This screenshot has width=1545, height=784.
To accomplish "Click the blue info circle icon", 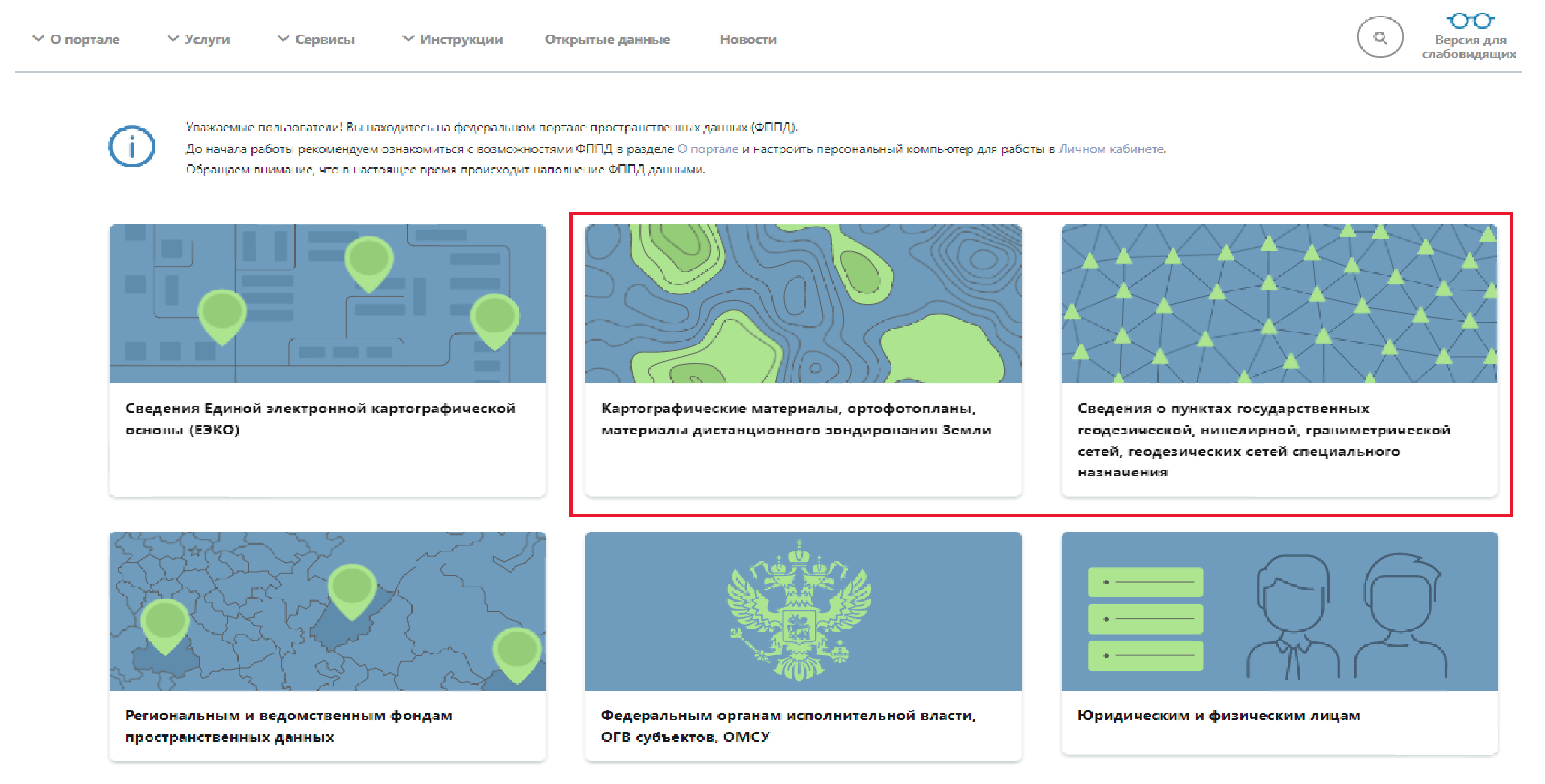I will (x=129, y=147).
